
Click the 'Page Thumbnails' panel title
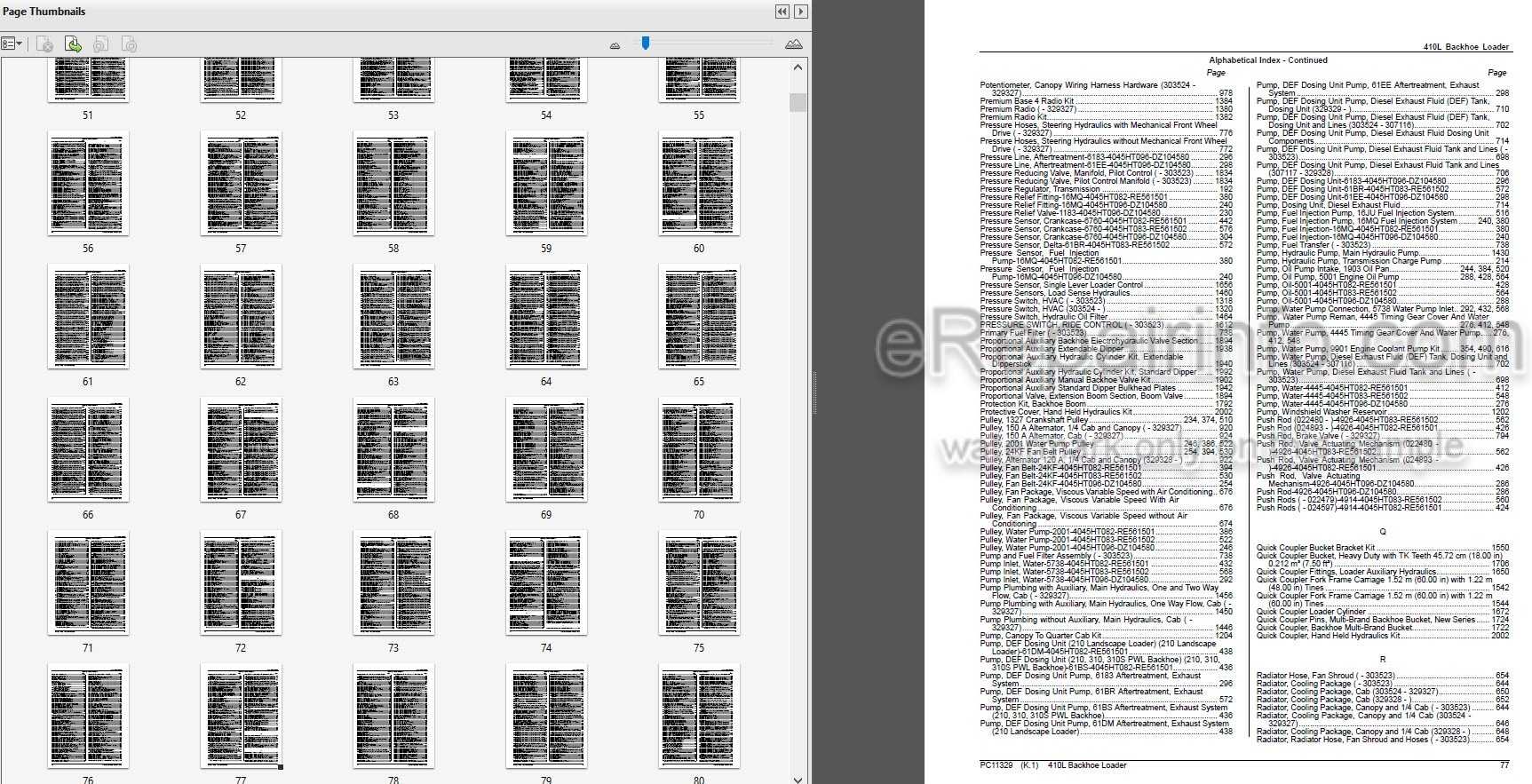44,12
